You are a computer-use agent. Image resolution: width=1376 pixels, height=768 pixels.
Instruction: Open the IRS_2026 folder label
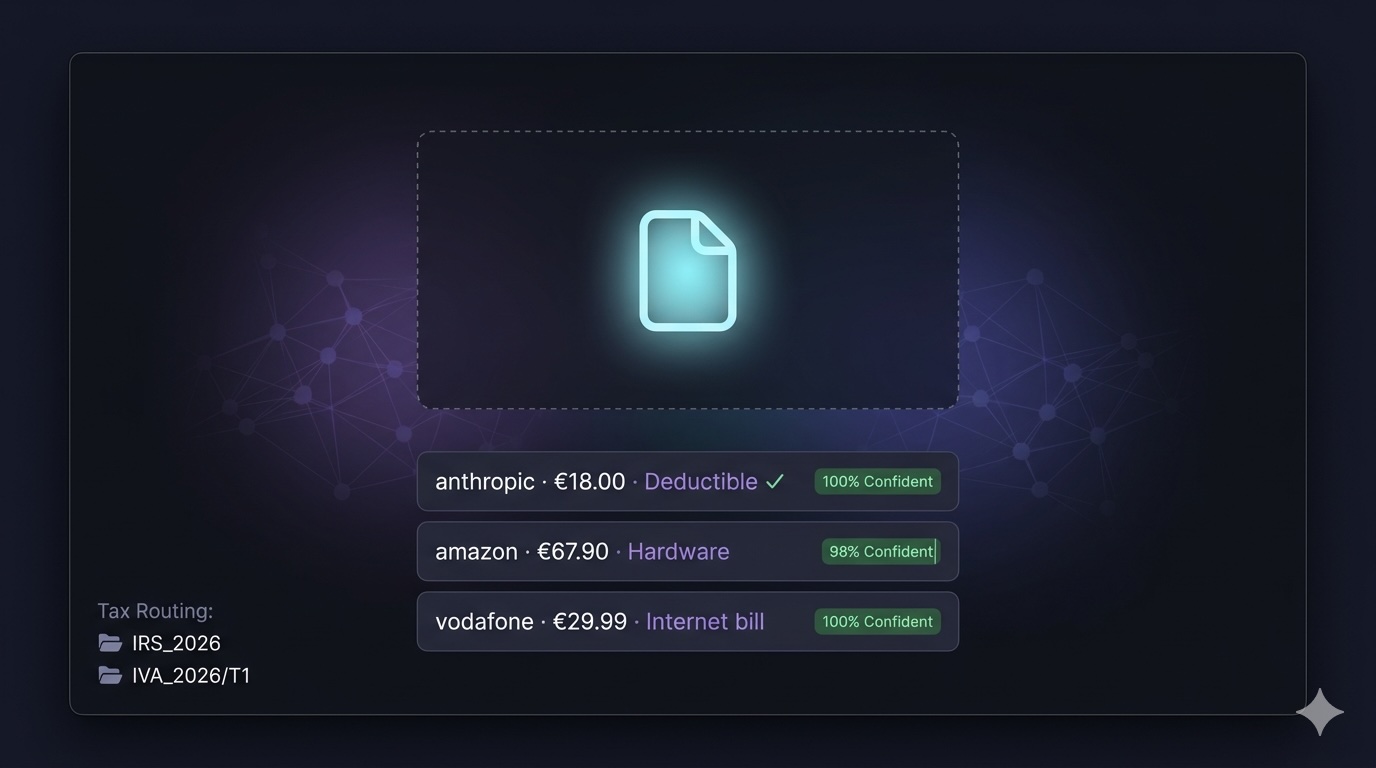(x=176, y=643)
